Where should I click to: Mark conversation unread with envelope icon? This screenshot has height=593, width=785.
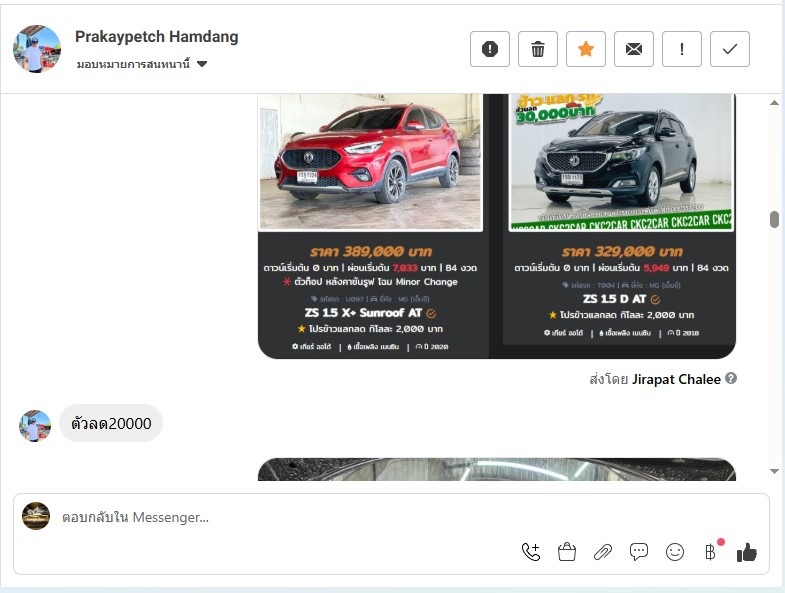[634, 49]
